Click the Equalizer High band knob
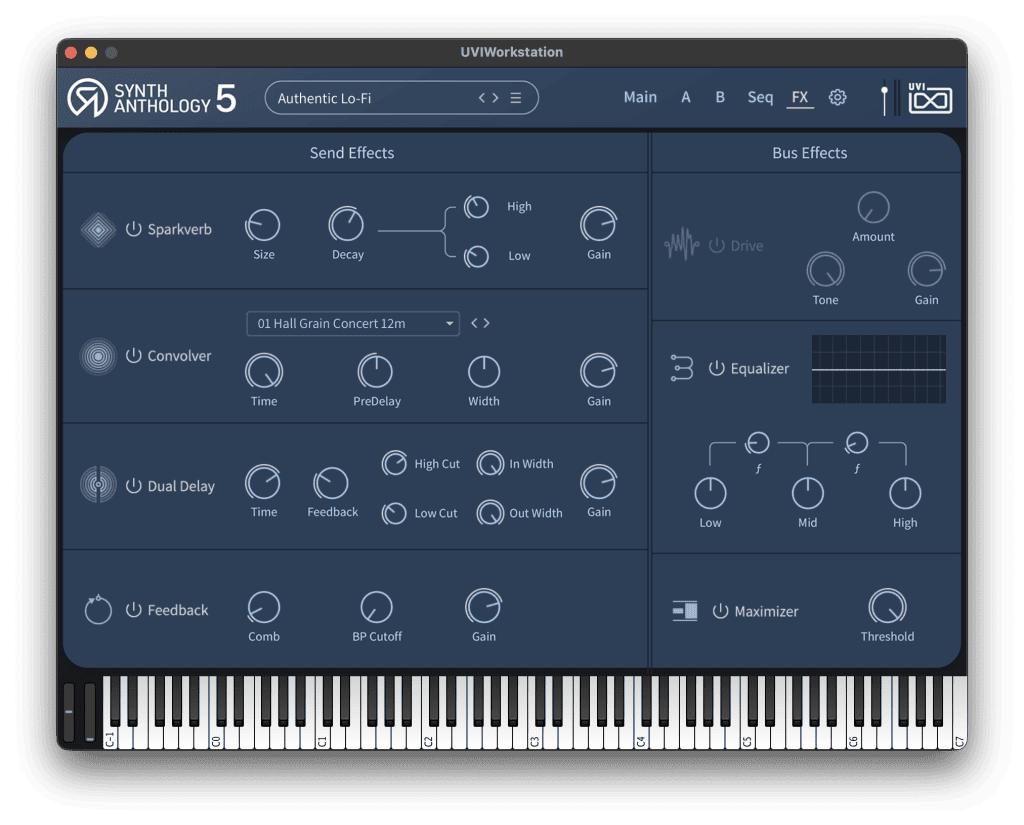 click(x=905, y=493)
